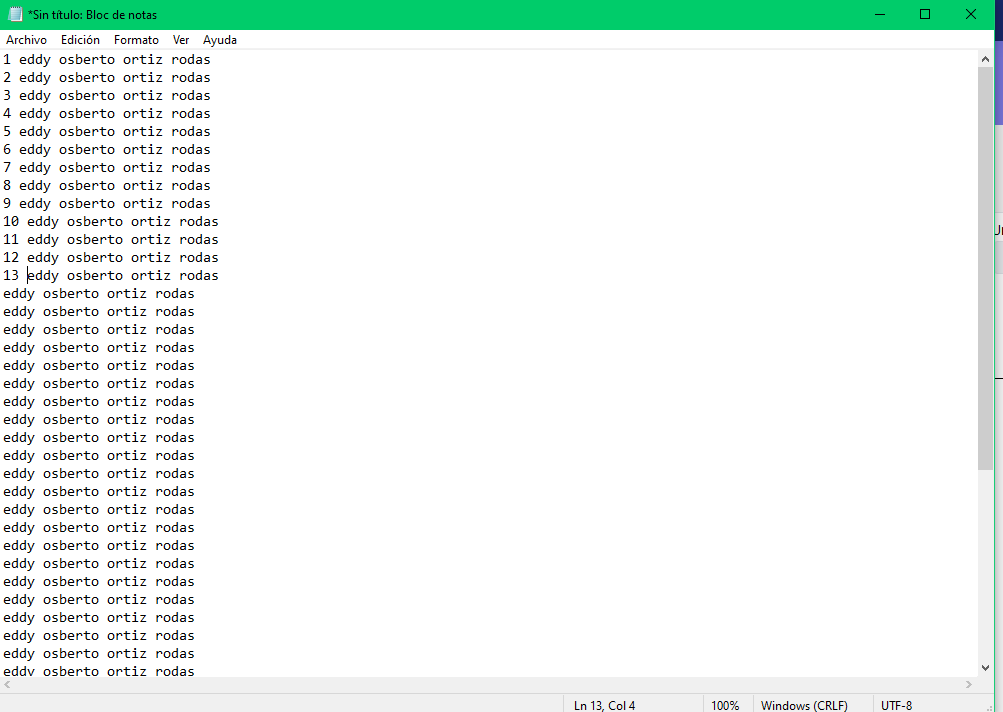
Task: Click "Windows (CRLF)" in status bar
Action: pos(804,705)
